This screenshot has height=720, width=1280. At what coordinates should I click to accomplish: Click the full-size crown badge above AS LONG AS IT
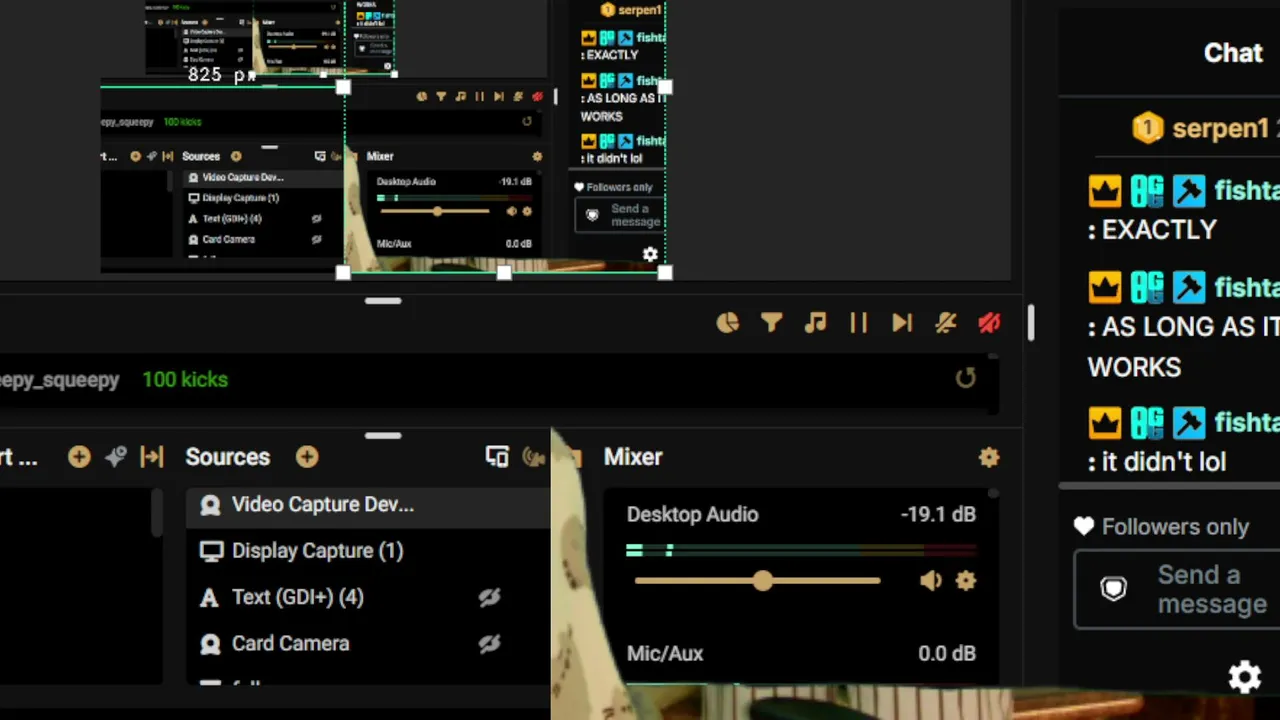pos(1105,287)
